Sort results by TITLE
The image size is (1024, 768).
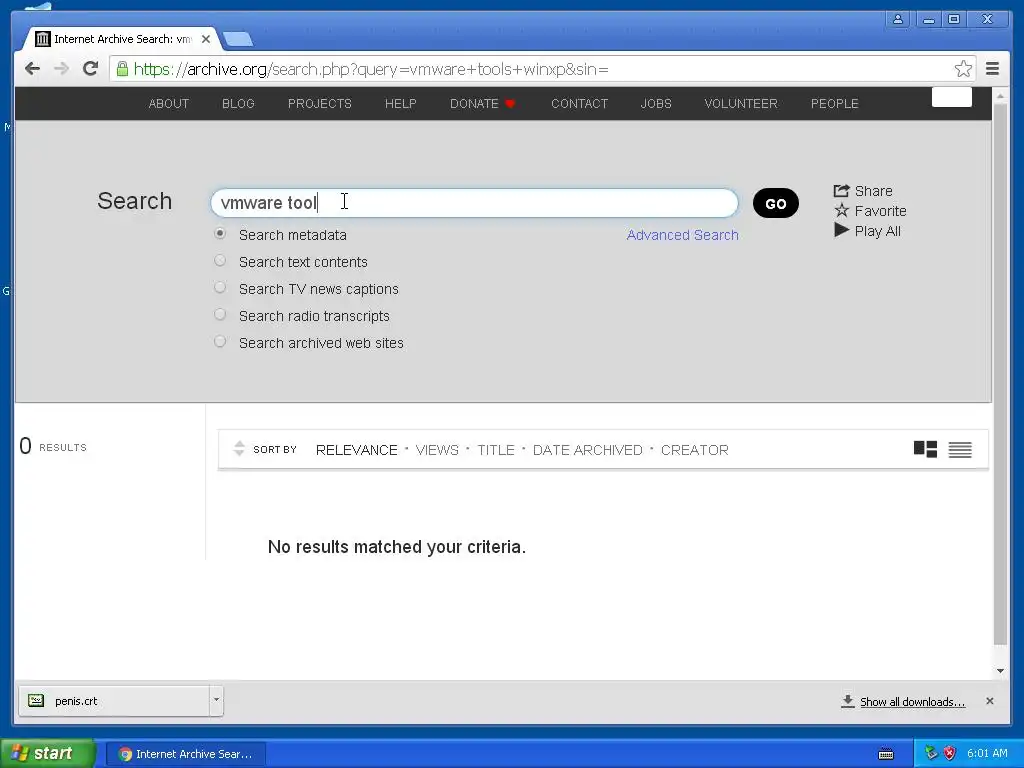click(496, 450)
